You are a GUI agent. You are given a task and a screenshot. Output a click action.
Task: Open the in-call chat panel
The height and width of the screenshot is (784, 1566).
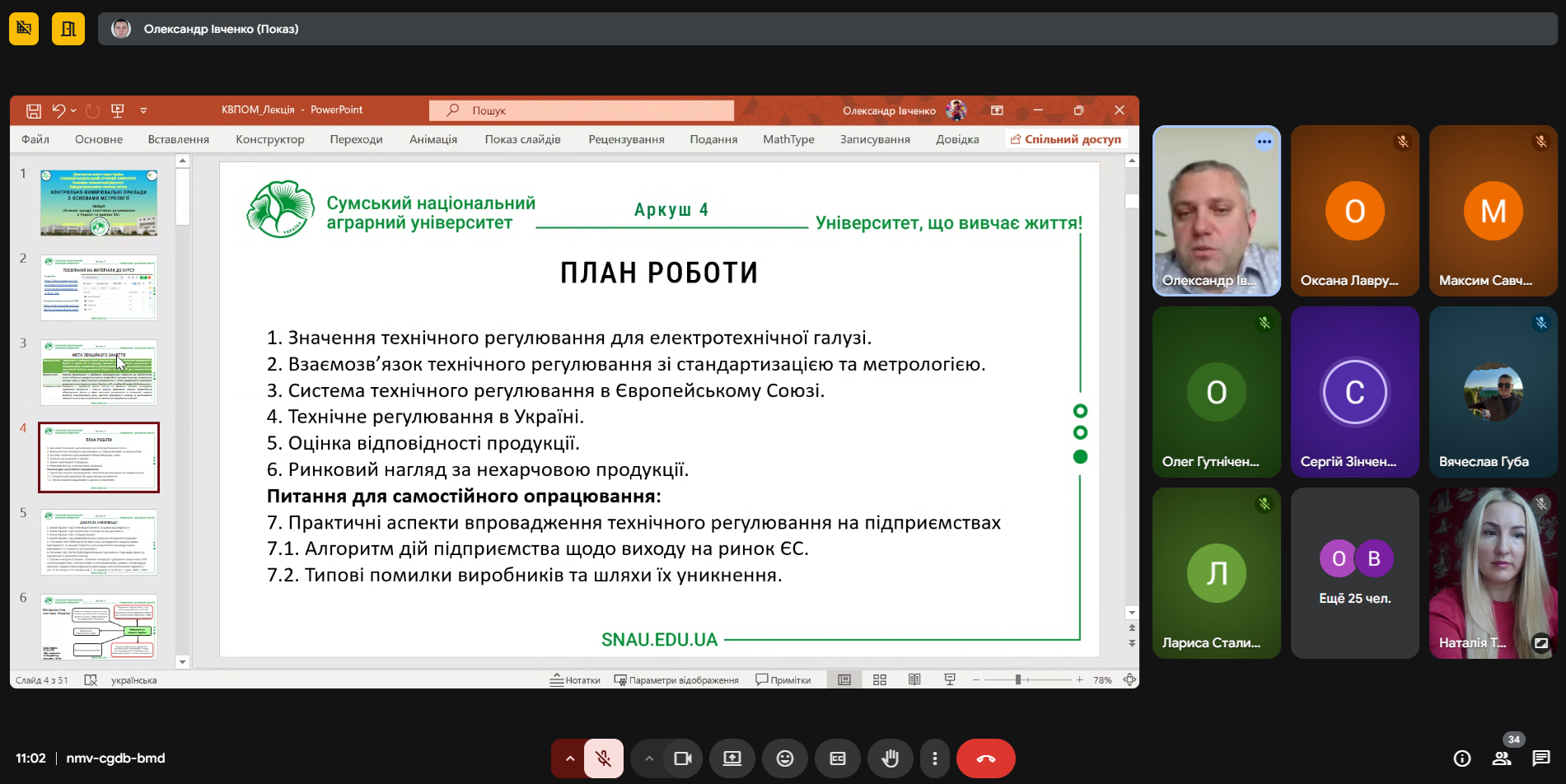[x=1540, y=758]
